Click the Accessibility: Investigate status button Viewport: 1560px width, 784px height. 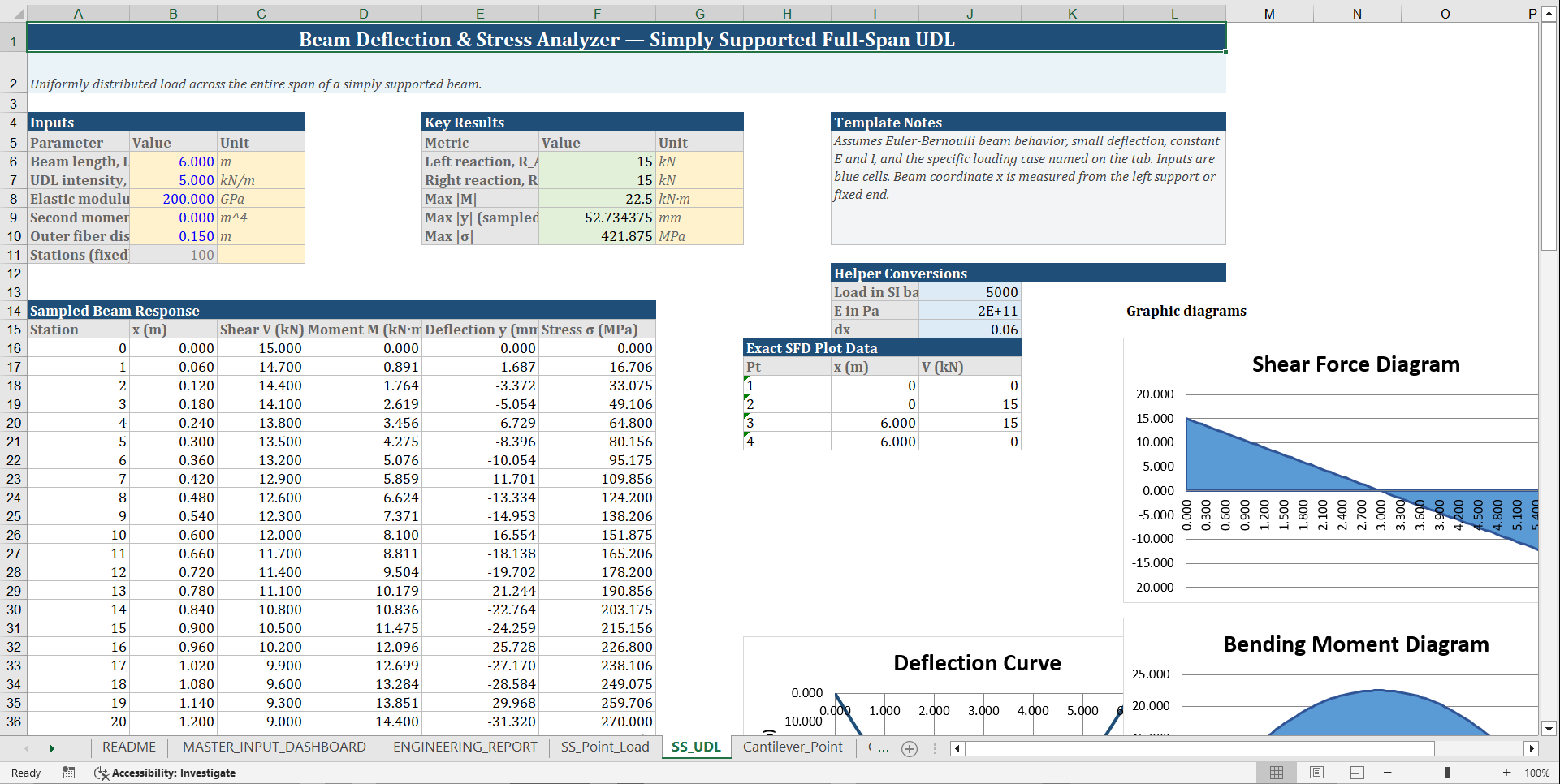165,773
